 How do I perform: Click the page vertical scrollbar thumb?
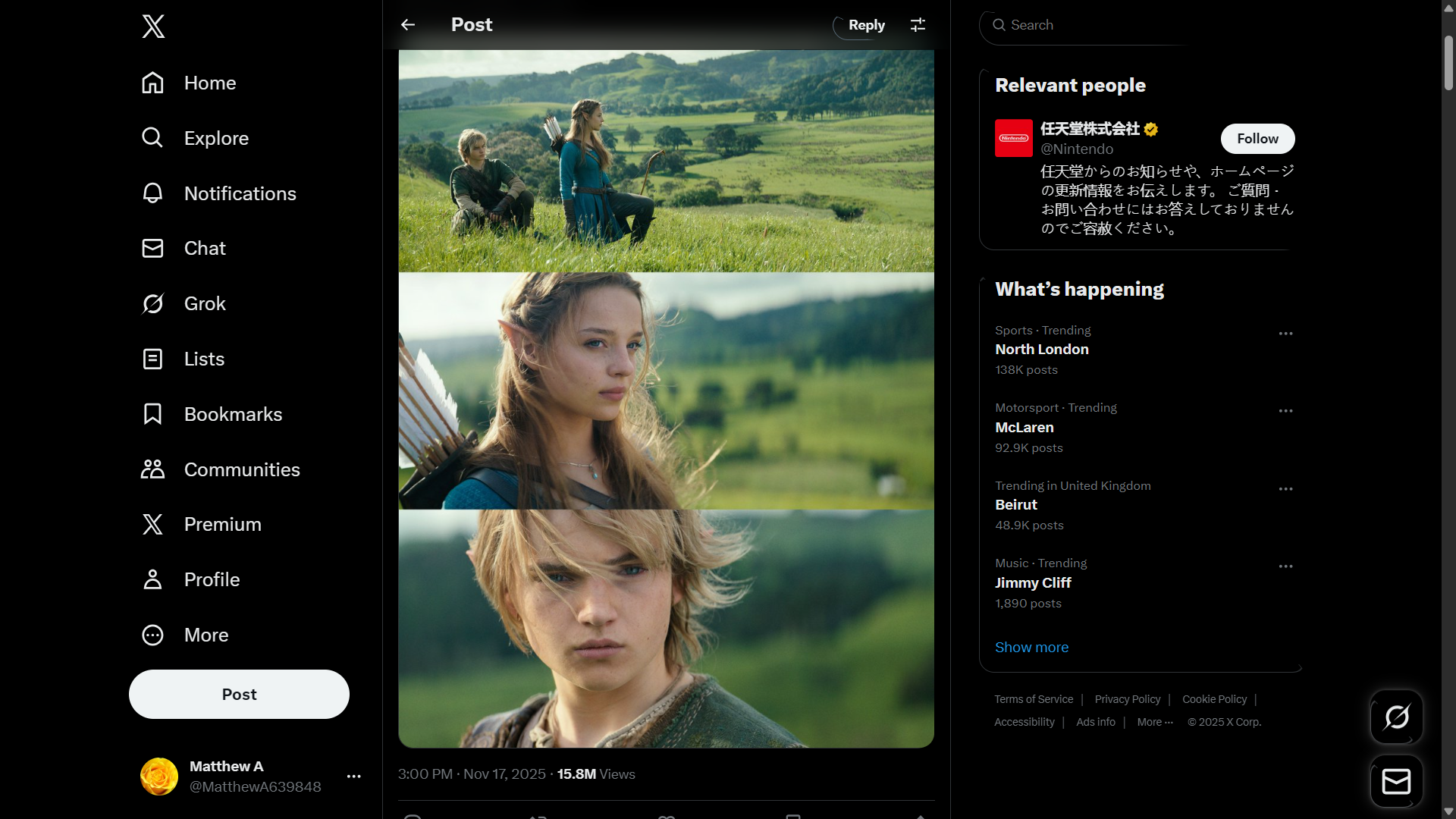pyautogui.click(x=1448, y=62)
